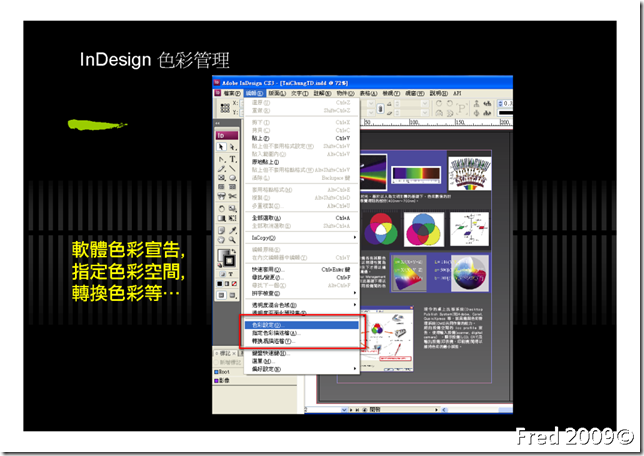This screenshot has height=456, width=644.
Task: Expand the InCopy submenu
Action: pos(301,238)
